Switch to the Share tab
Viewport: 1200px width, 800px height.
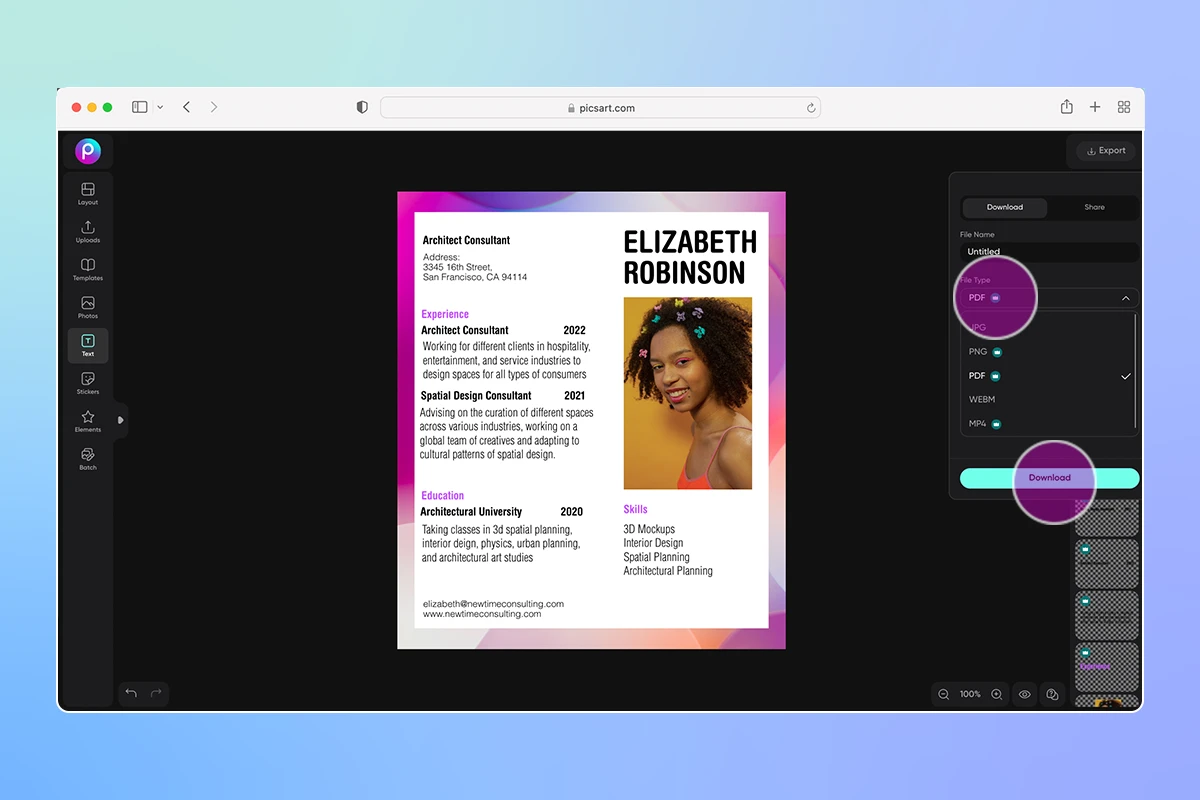tap(1094, 207)
